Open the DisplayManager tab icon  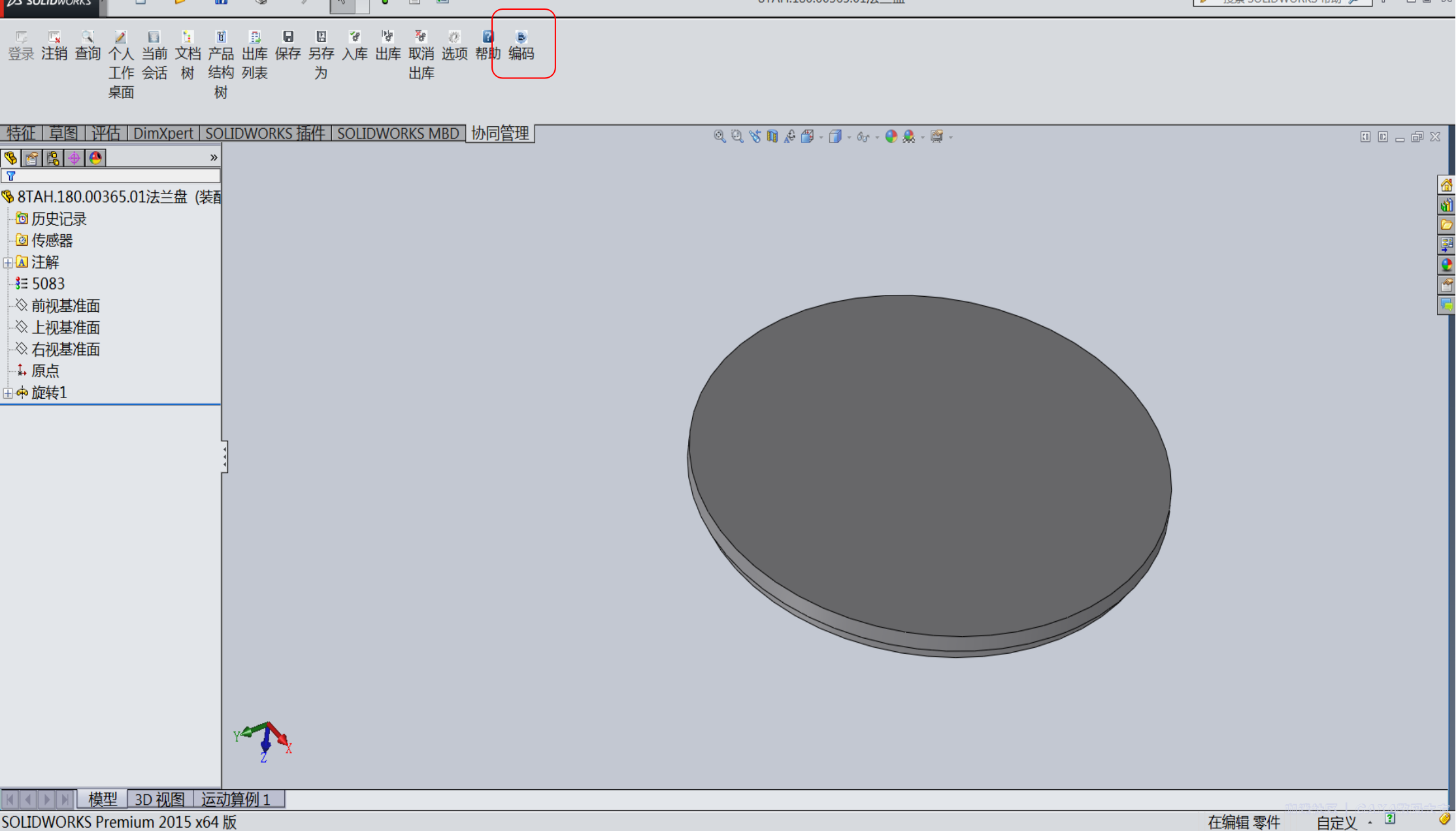tap(95, 158)
